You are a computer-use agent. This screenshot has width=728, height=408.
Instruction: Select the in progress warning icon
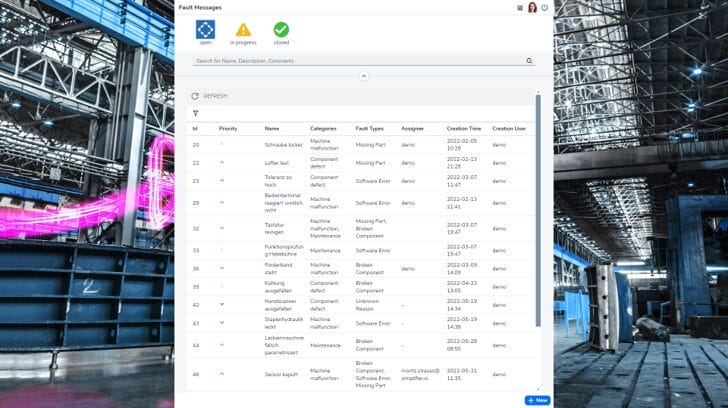(243, 30)
